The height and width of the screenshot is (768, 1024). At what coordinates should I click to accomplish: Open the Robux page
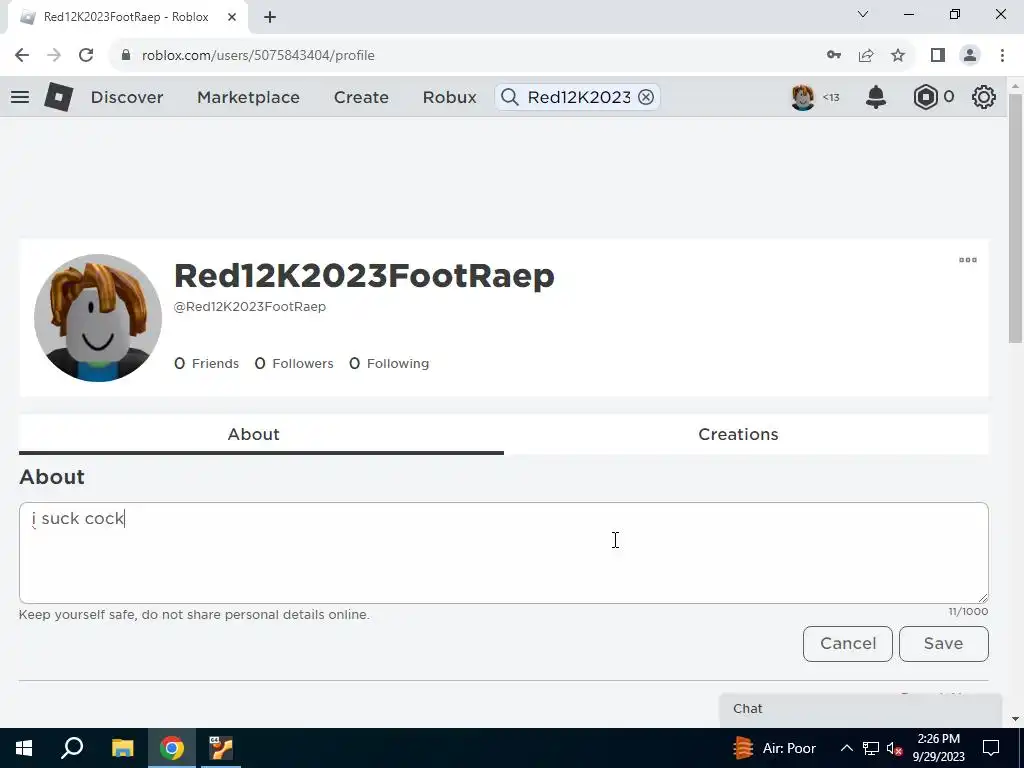tap(449, 97)
